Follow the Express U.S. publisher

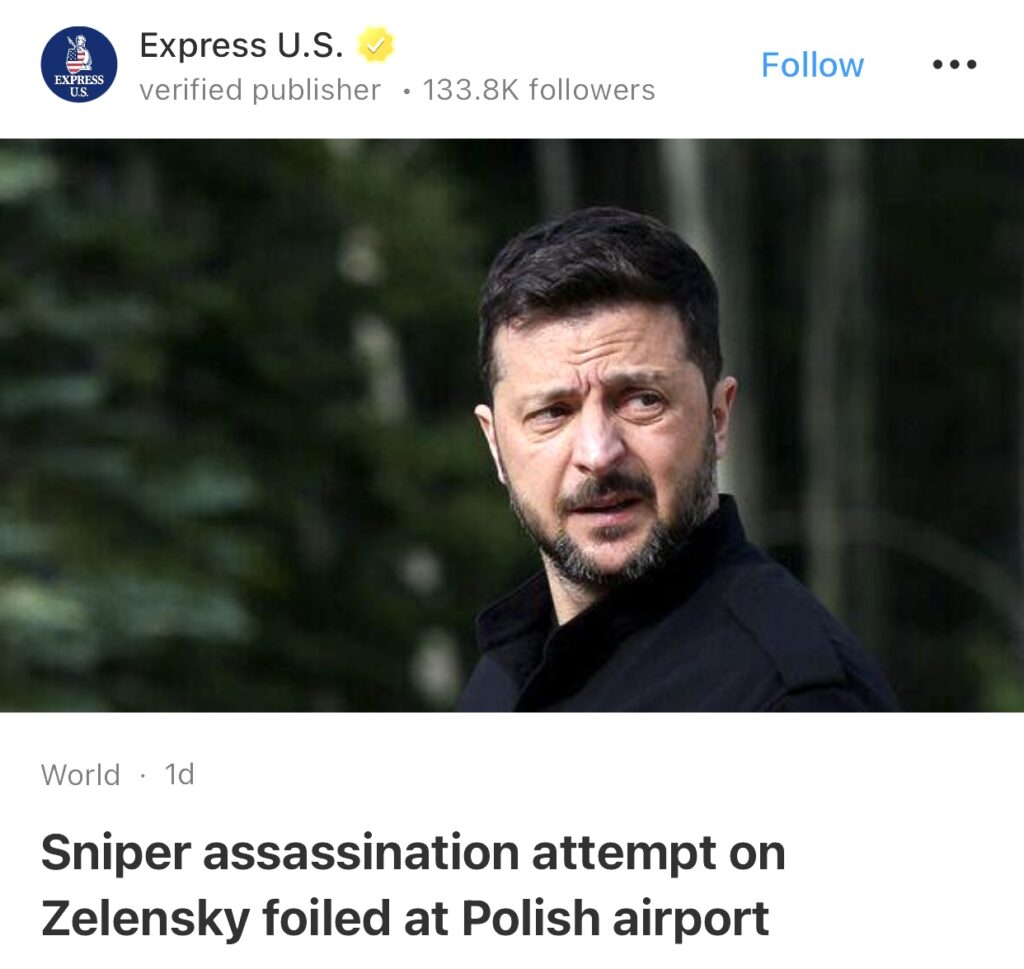[812, 65]
